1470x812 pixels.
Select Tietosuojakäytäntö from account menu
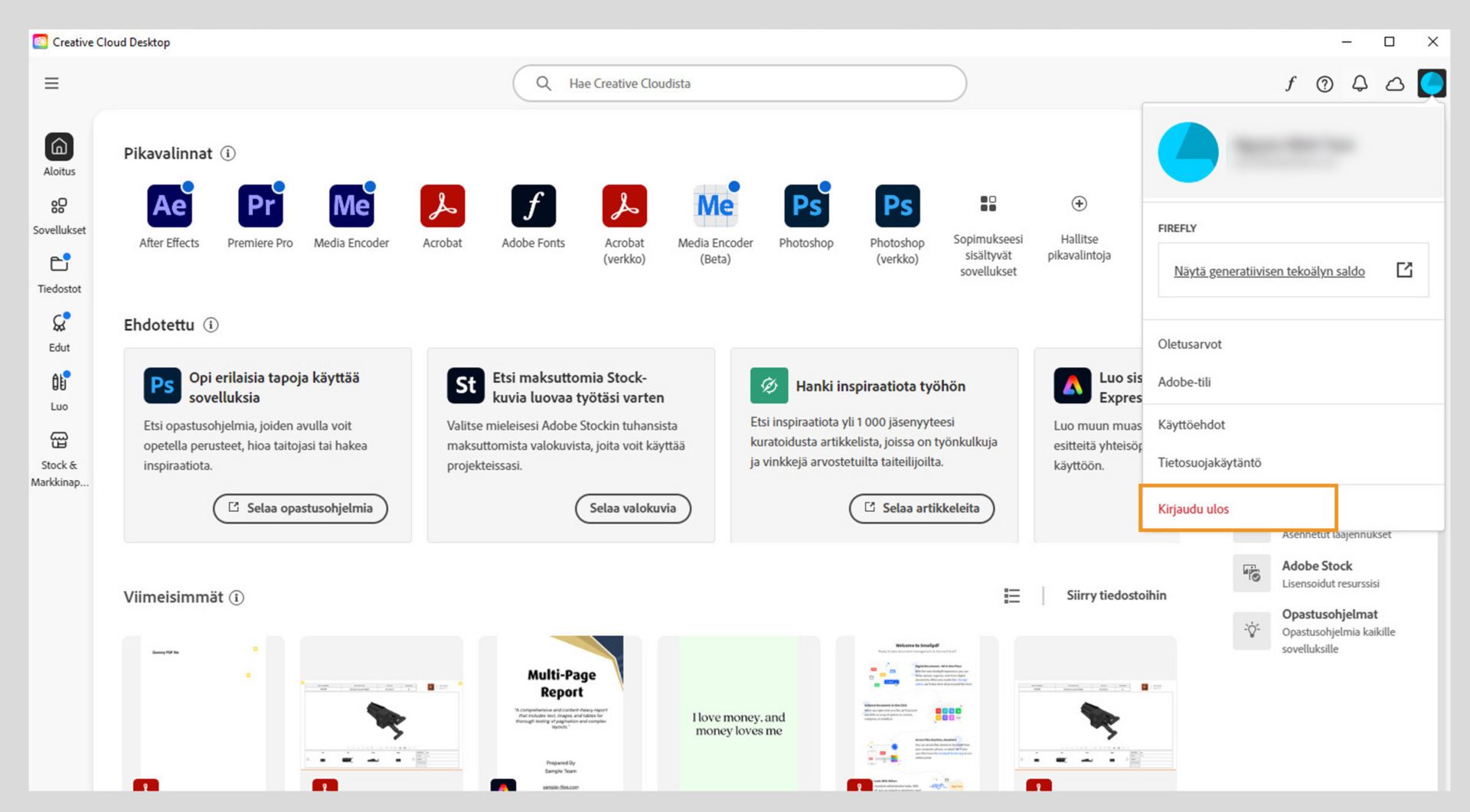click(1209, 462)
